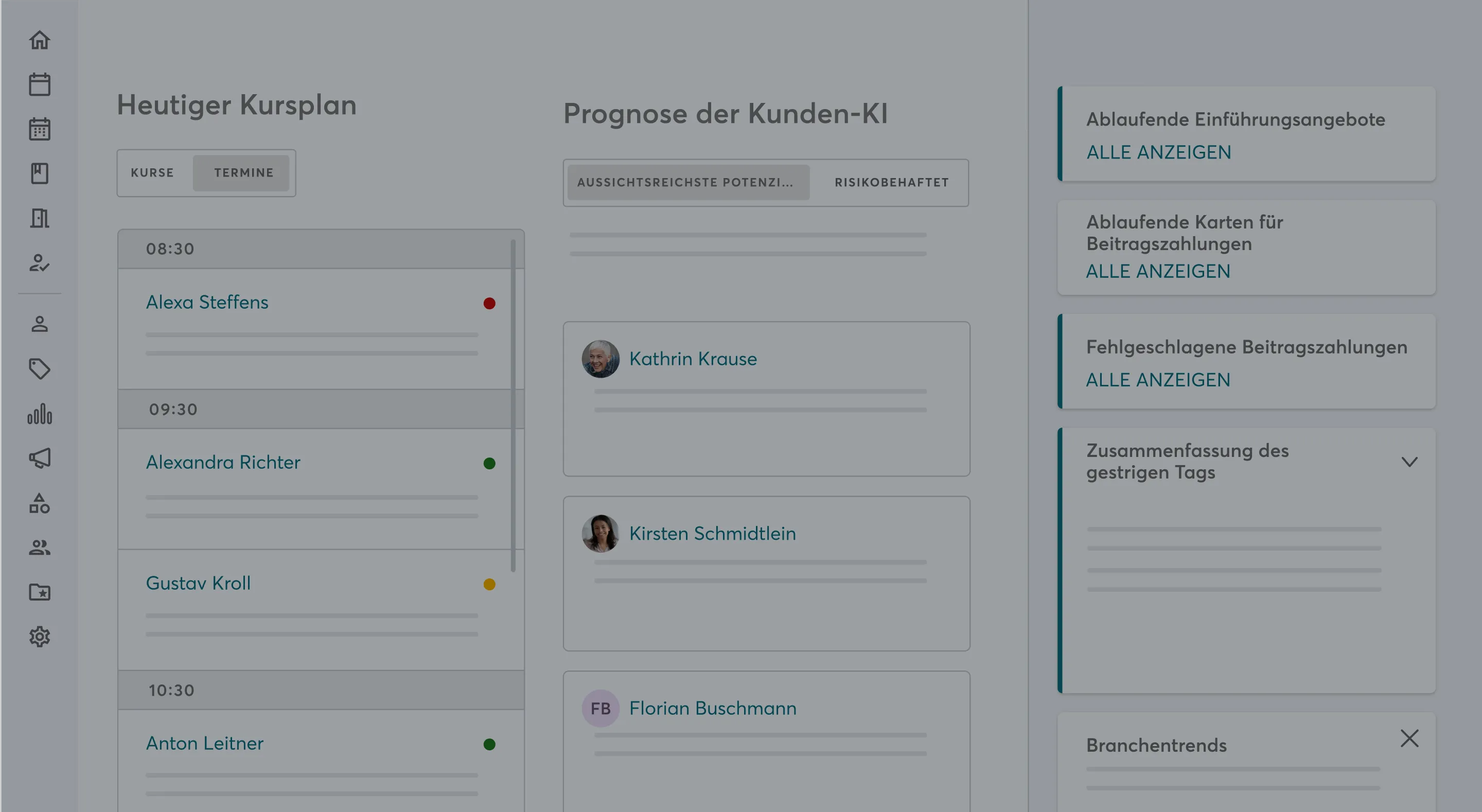
Task: Close the Branchentrends card
Action: pos(1409,738)
